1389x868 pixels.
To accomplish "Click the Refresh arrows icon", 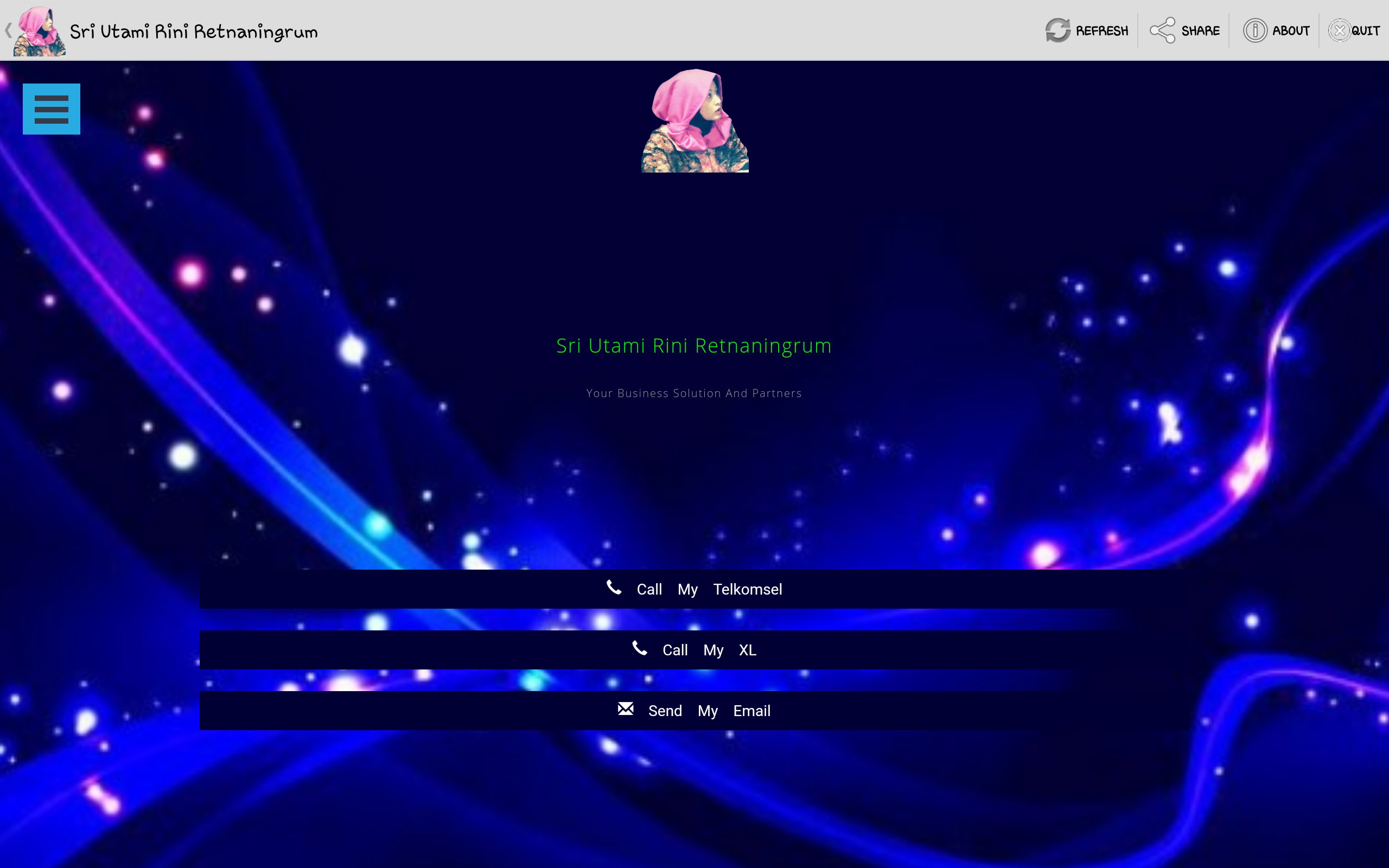I will (x=1057, y=30).
